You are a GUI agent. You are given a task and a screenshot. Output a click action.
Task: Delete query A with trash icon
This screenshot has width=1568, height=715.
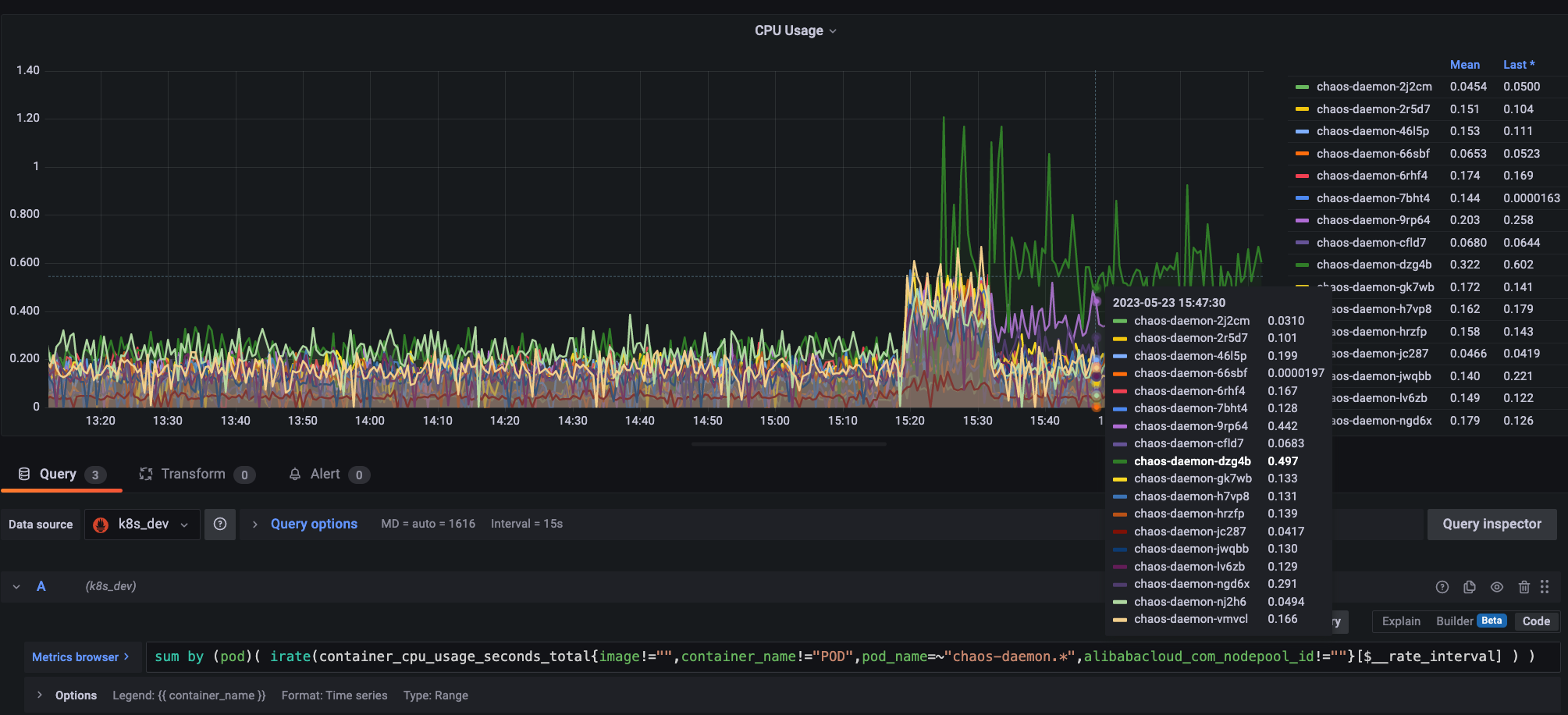tap(1524, 587)
